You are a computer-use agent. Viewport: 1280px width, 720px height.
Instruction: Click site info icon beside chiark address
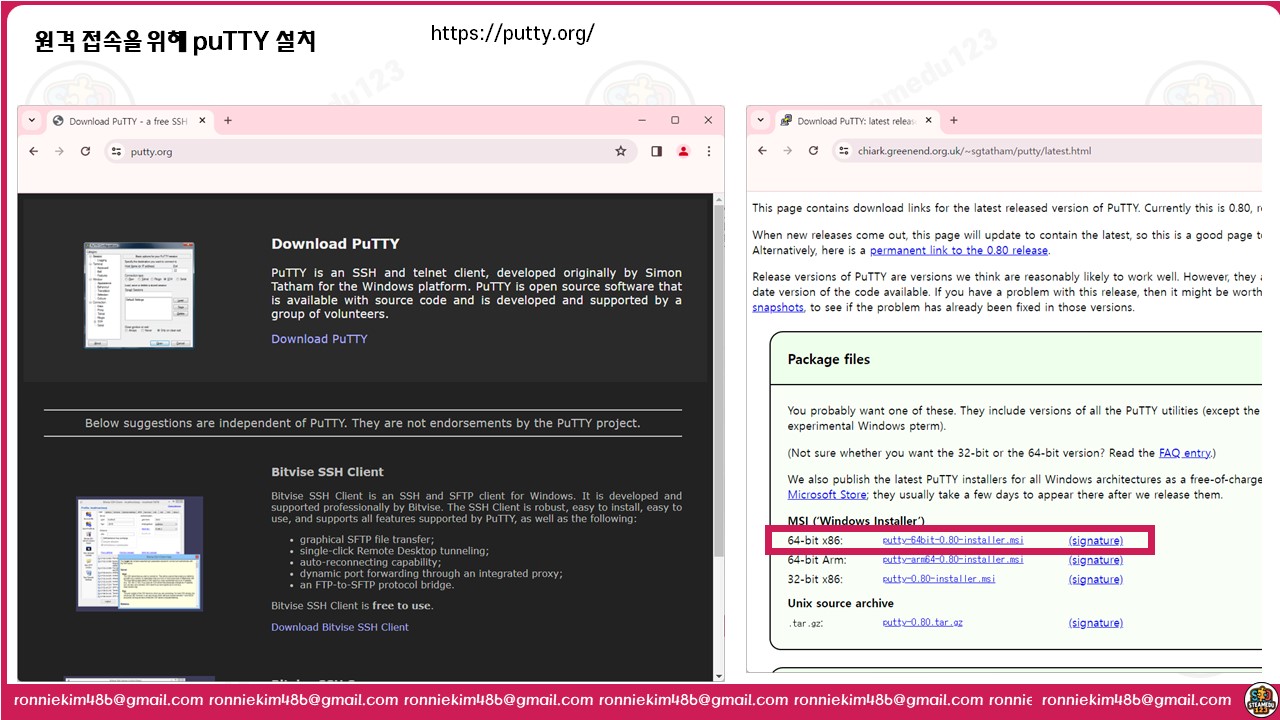coord(844,151)
